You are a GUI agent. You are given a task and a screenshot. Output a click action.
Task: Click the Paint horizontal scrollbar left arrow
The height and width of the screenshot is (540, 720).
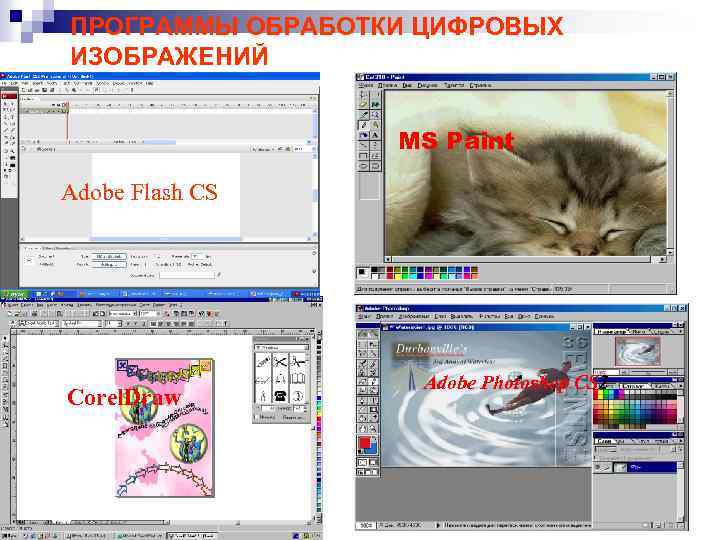[x=388, y=259]
